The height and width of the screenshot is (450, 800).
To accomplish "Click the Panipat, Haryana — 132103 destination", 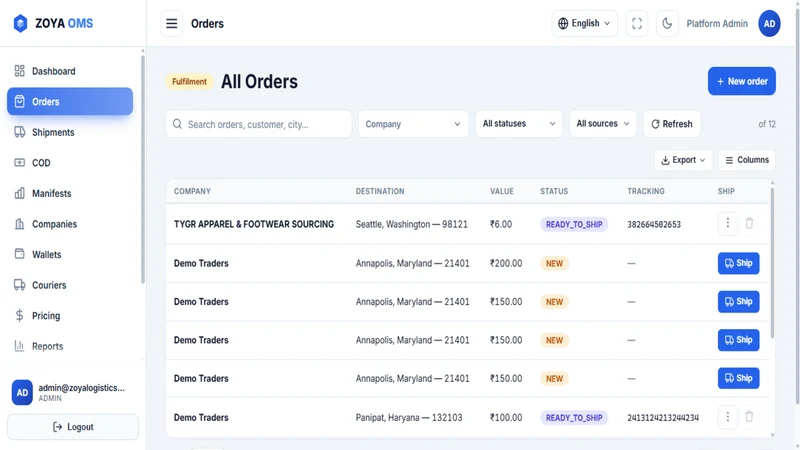I will coord(409,417).
